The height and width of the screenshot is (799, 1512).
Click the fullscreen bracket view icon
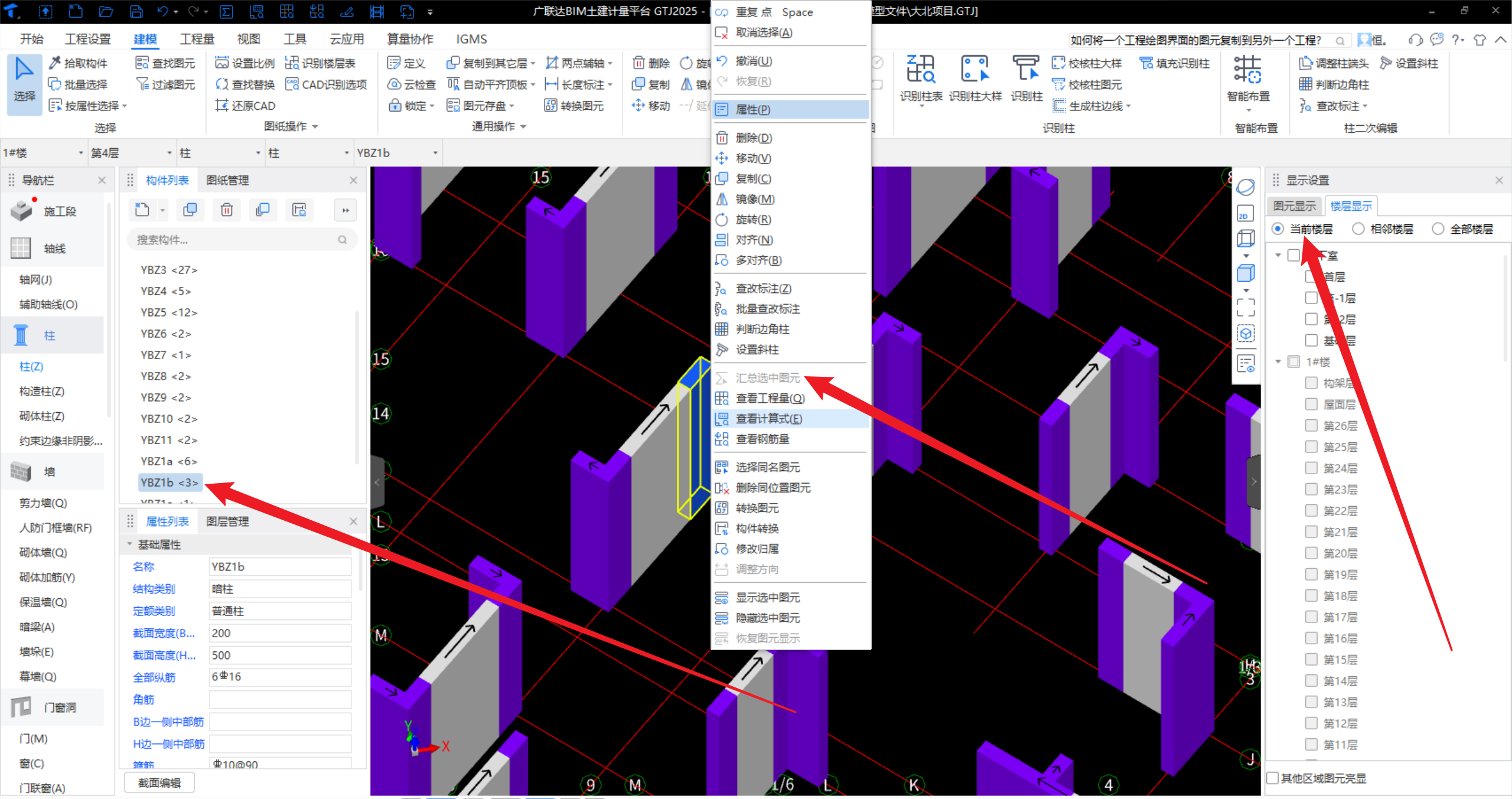(1246, 307)
